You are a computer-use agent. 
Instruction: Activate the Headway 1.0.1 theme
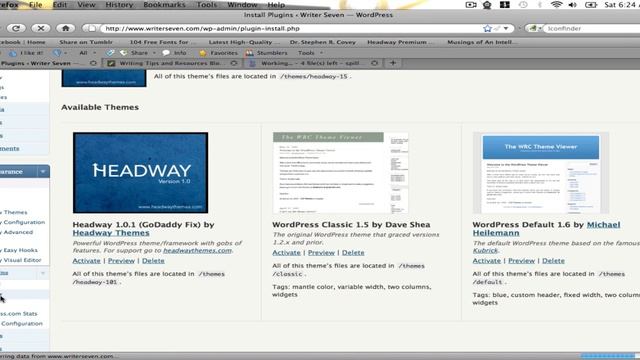pos(86,260)
